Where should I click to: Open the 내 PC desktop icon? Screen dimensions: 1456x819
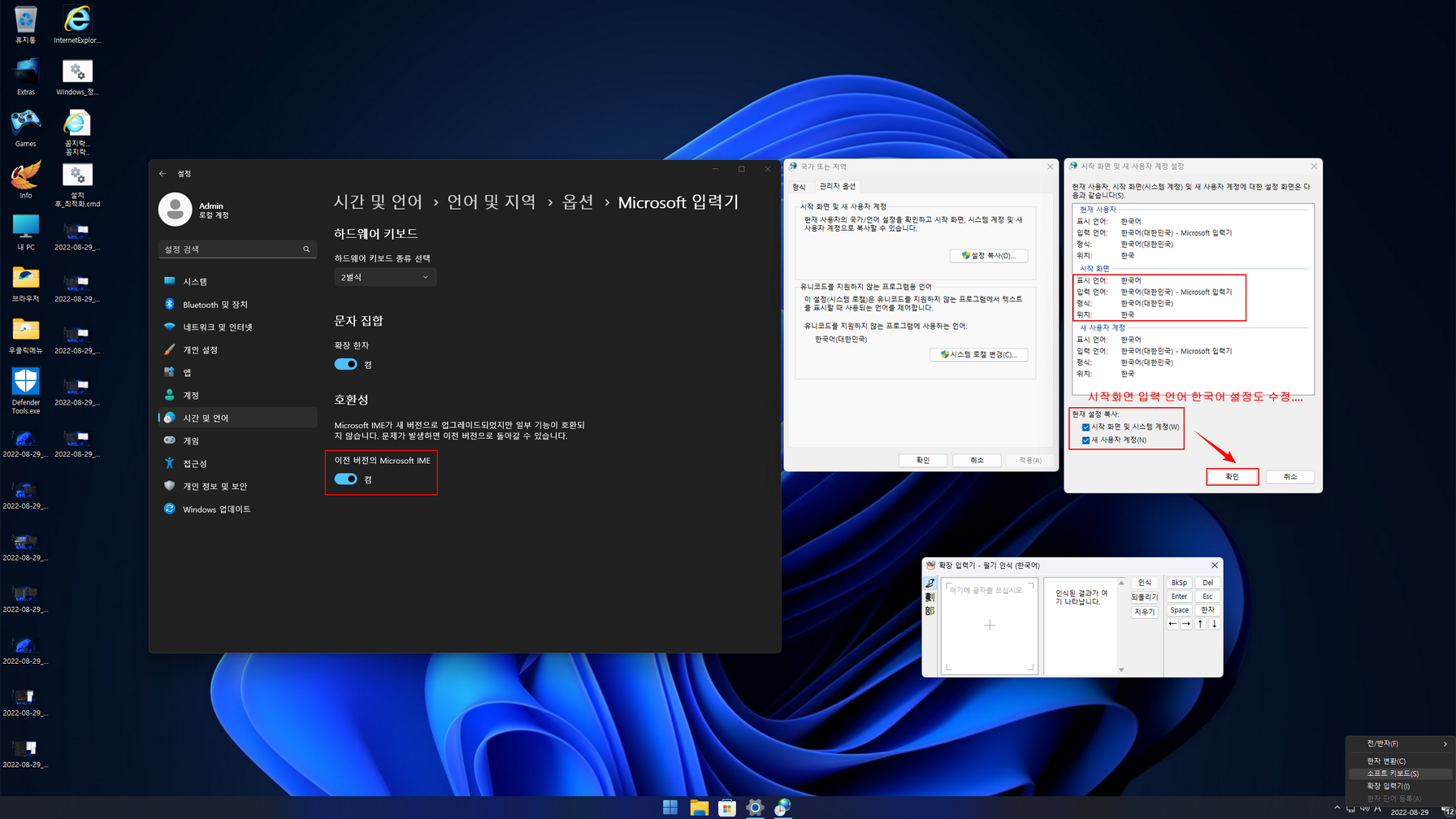(26, 232)
